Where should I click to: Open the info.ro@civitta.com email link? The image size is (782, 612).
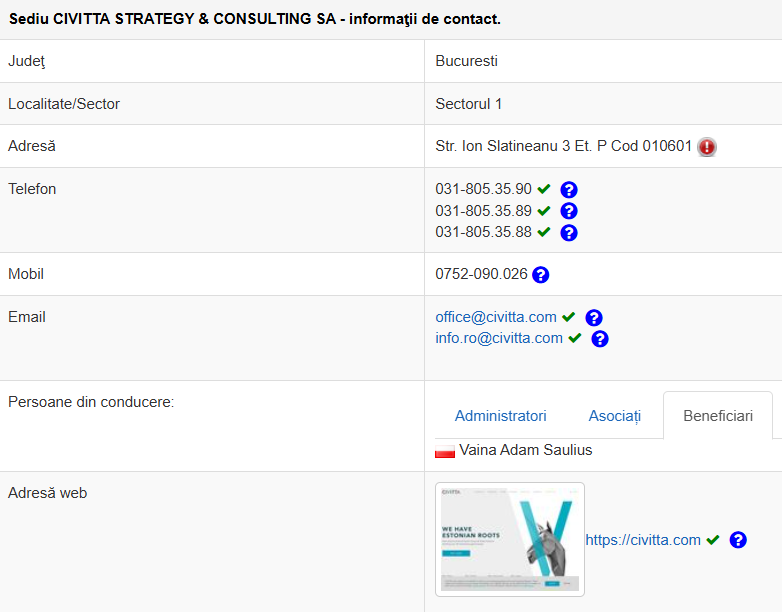(x=499, y=338)
